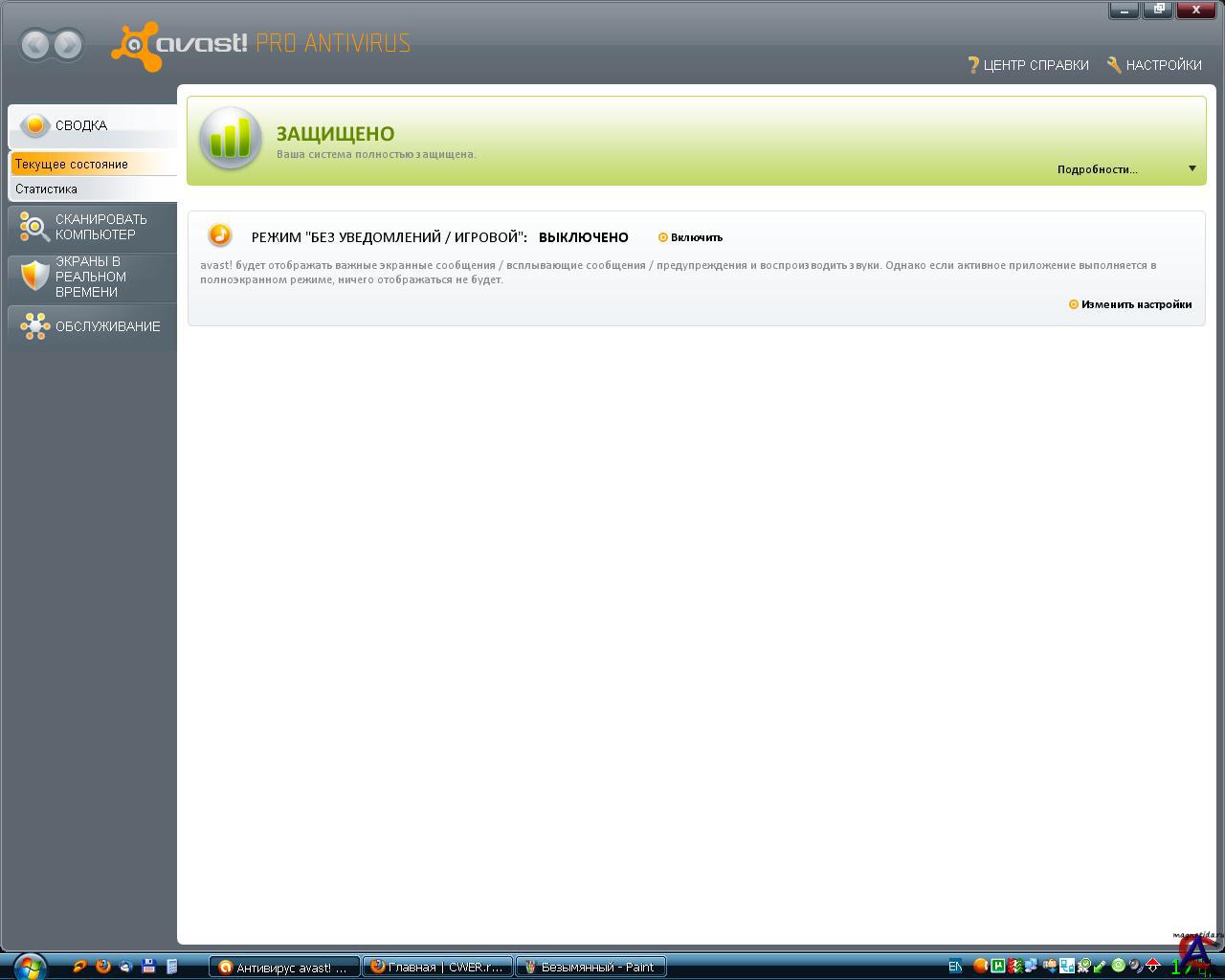Open the Help Center question mark icon

pyautogui.click(x=973, y=65)
